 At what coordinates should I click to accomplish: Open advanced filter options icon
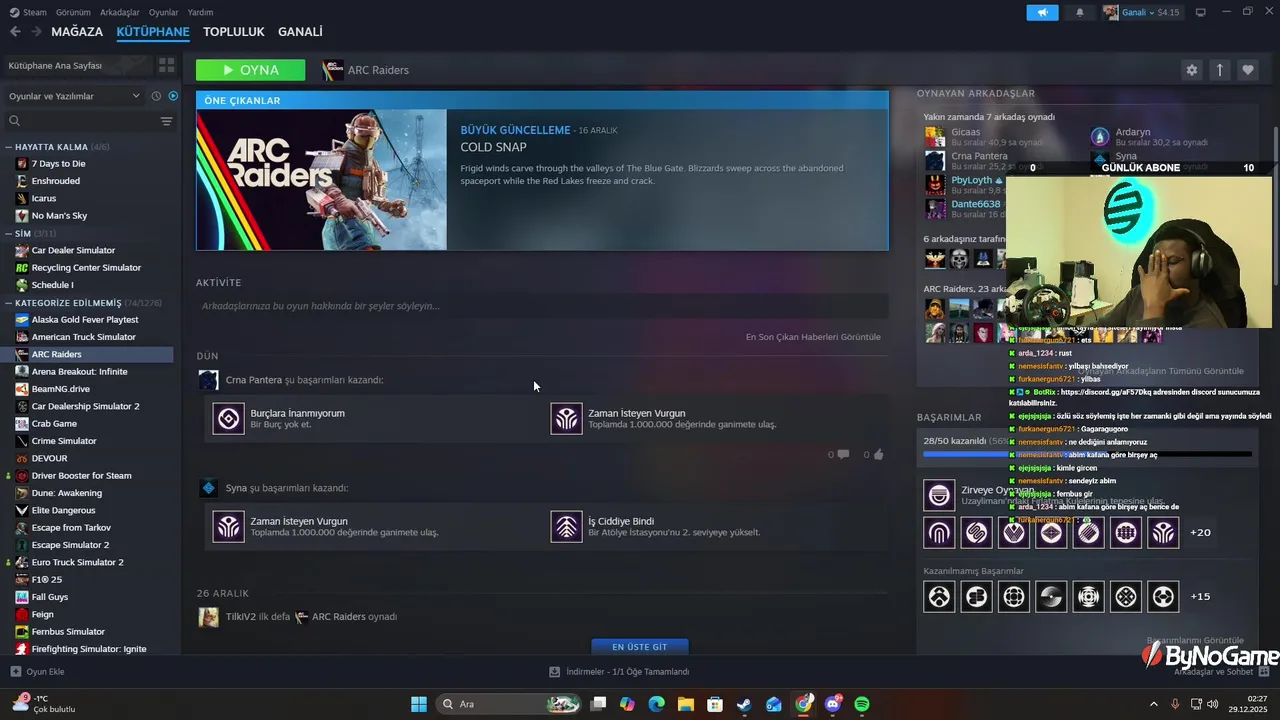point(166,121)
